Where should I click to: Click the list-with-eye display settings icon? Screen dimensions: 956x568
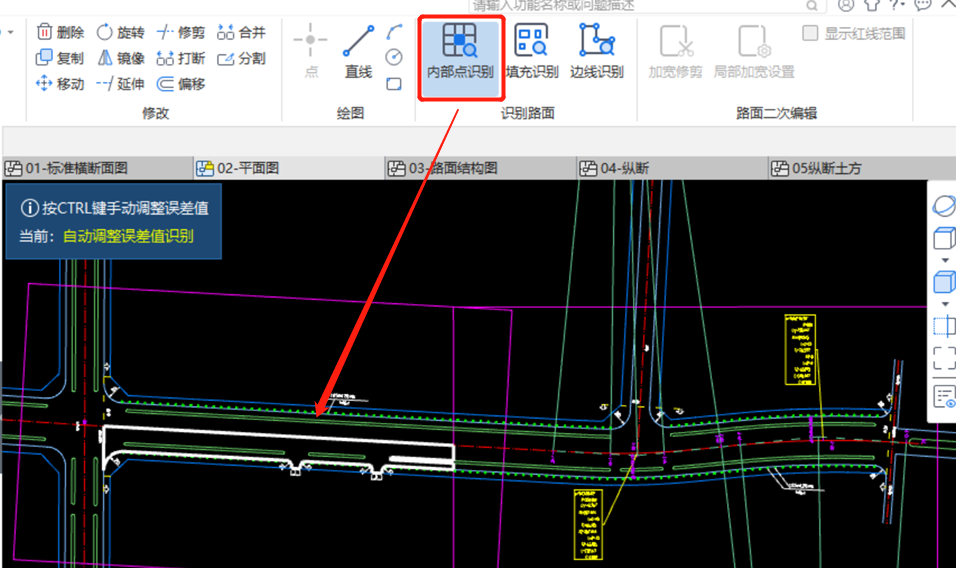tap(944, 397)
